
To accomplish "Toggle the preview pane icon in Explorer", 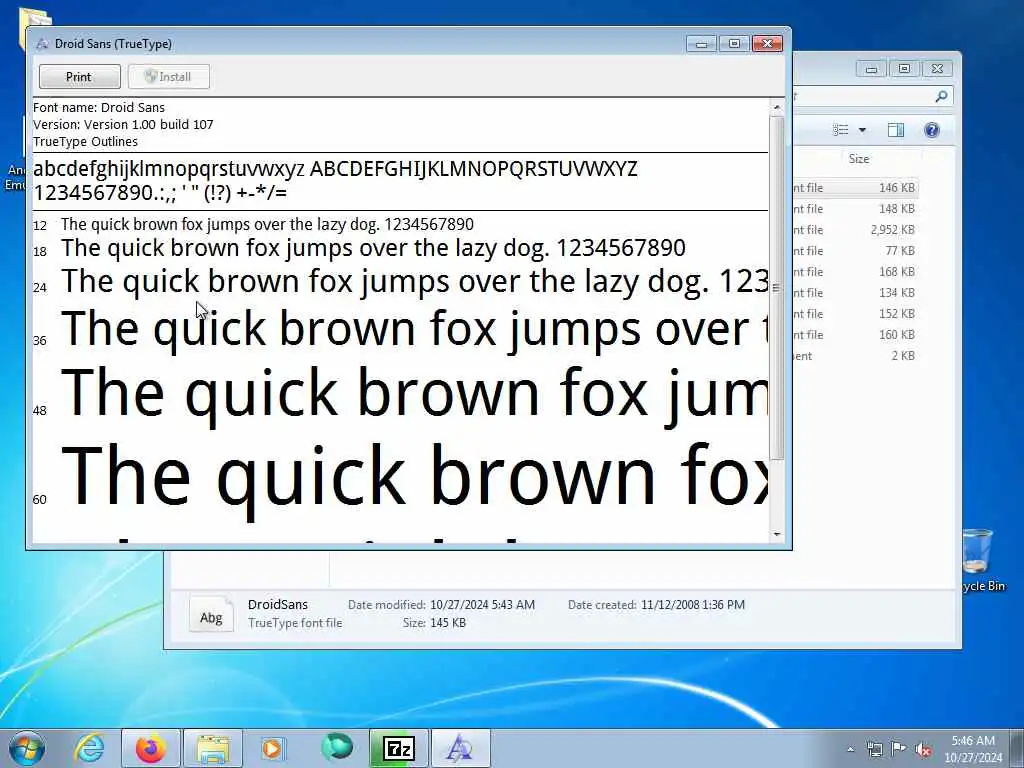I will tap(896, 130).
